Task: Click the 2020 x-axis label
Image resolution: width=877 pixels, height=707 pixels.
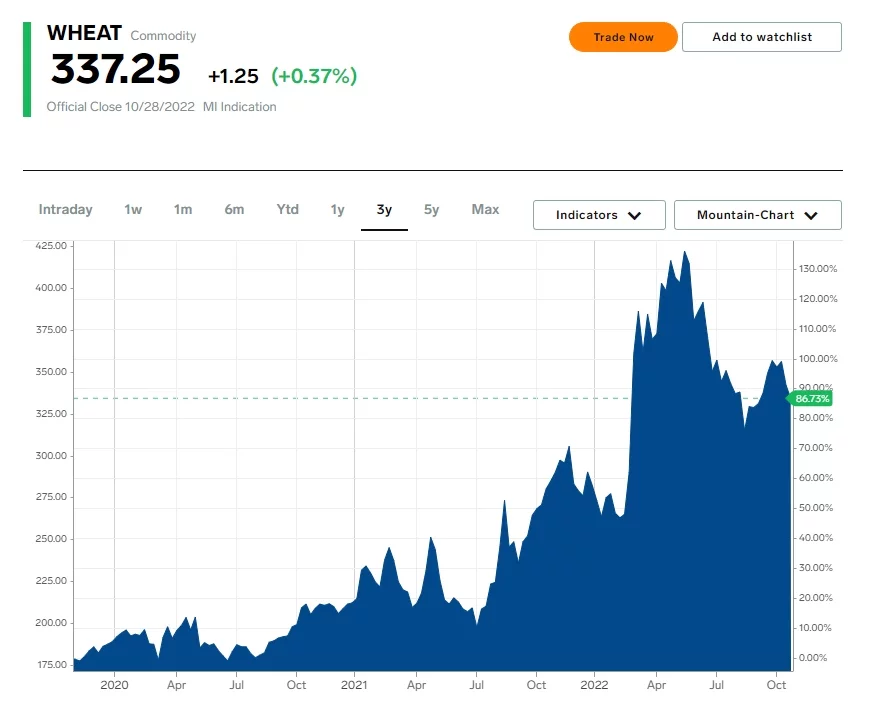Action: pos(114,685)
